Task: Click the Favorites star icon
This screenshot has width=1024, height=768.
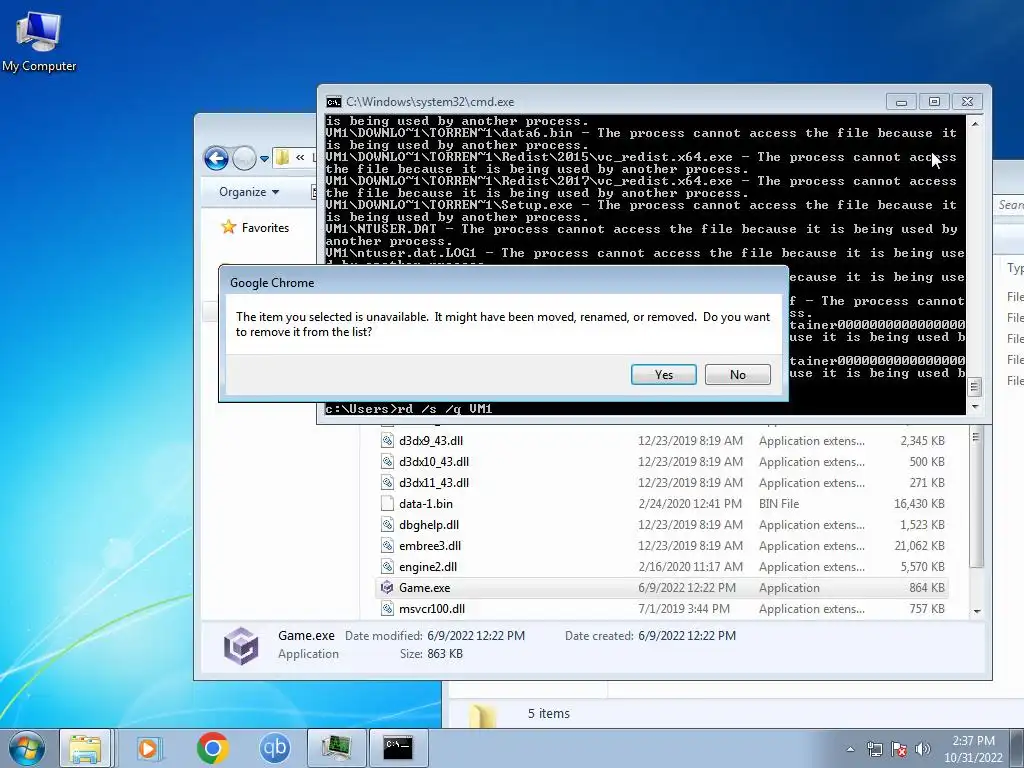Action: (228, 227)
